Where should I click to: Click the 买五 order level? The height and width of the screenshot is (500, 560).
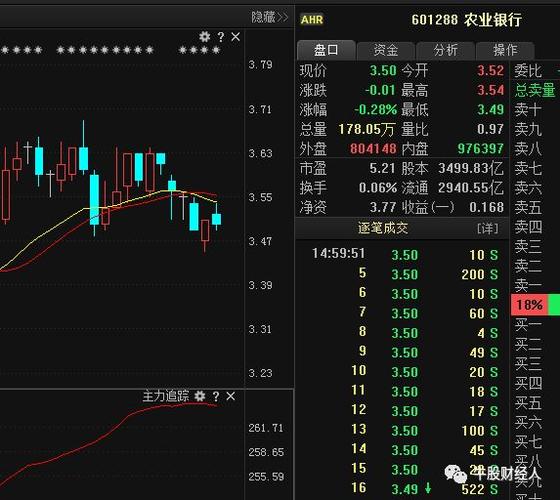(528, 403)
